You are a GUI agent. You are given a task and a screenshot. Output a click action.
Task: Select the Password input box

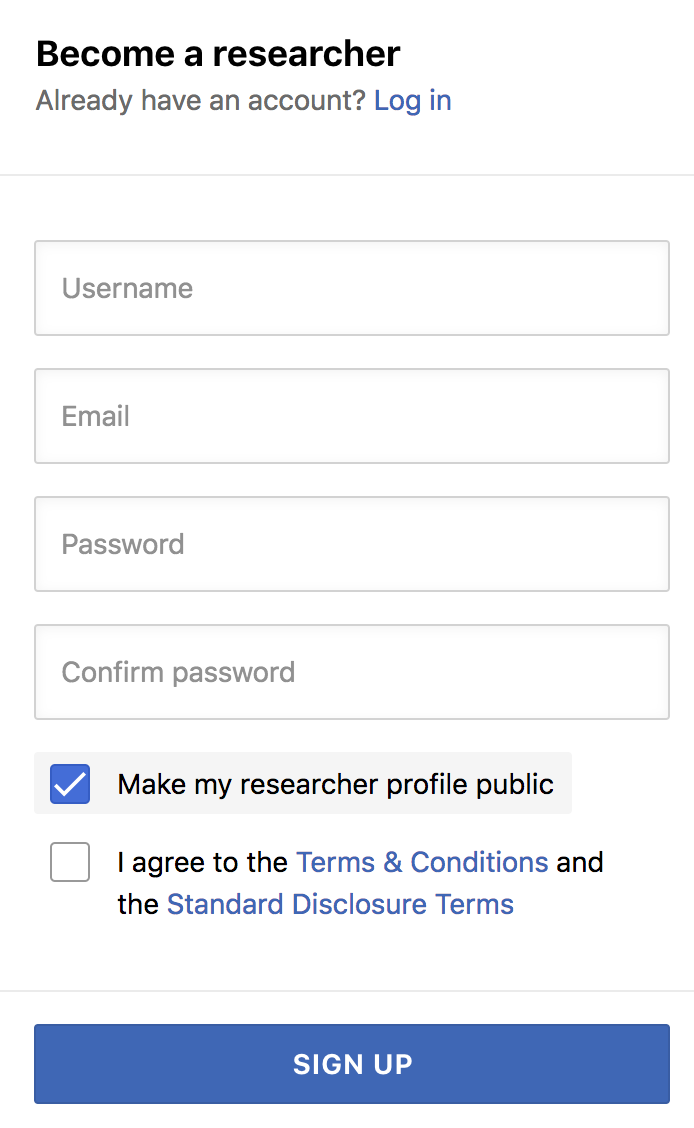click(352, 544)
